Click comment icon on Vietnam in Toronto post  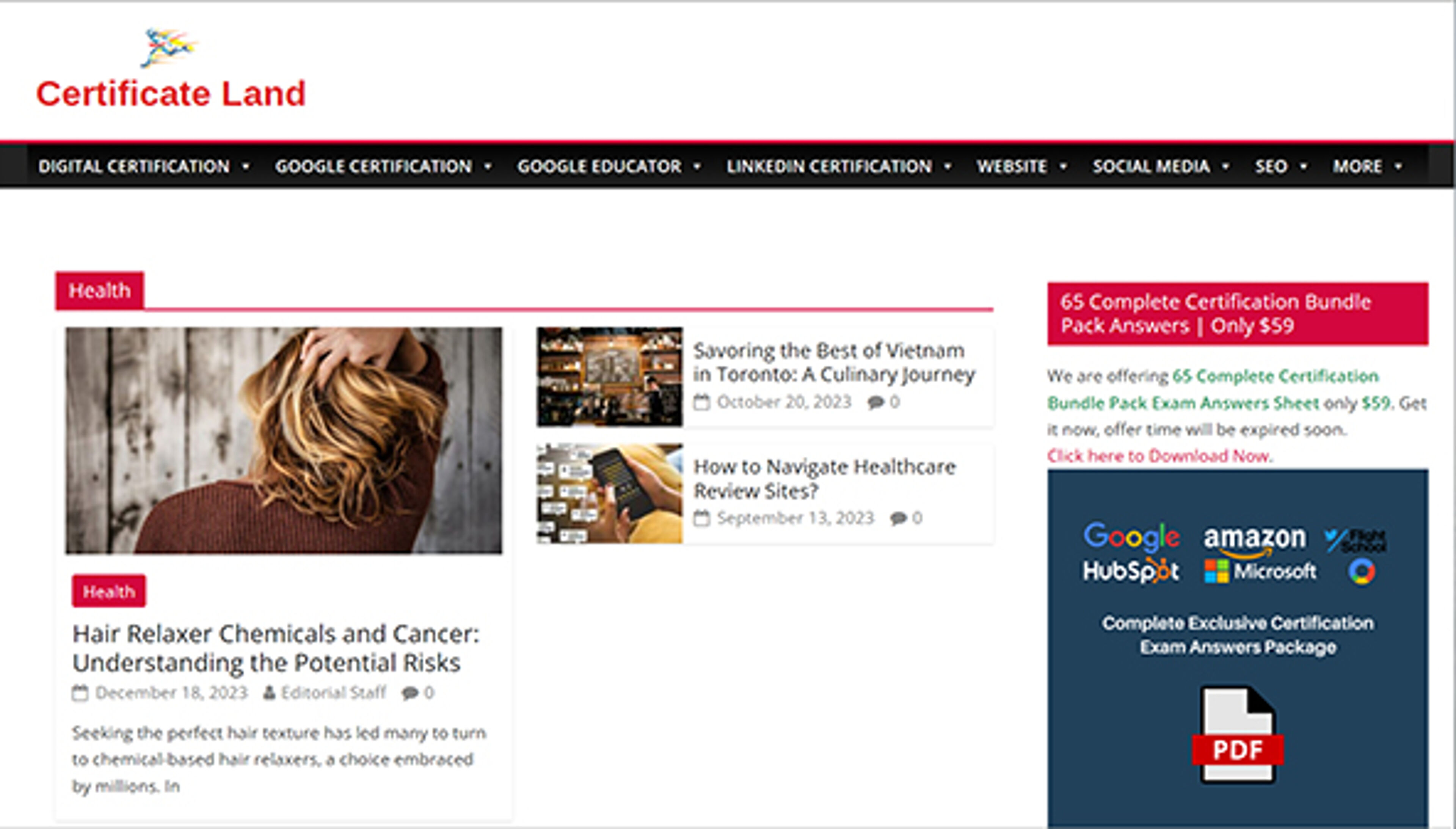point(875,402)
